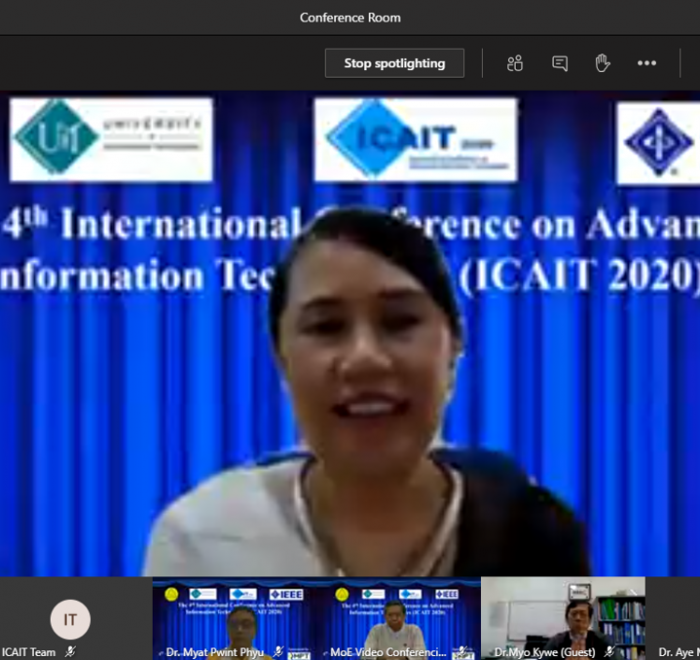
Task: Click the ICAIT Team name label
Action: coord(29,652)
